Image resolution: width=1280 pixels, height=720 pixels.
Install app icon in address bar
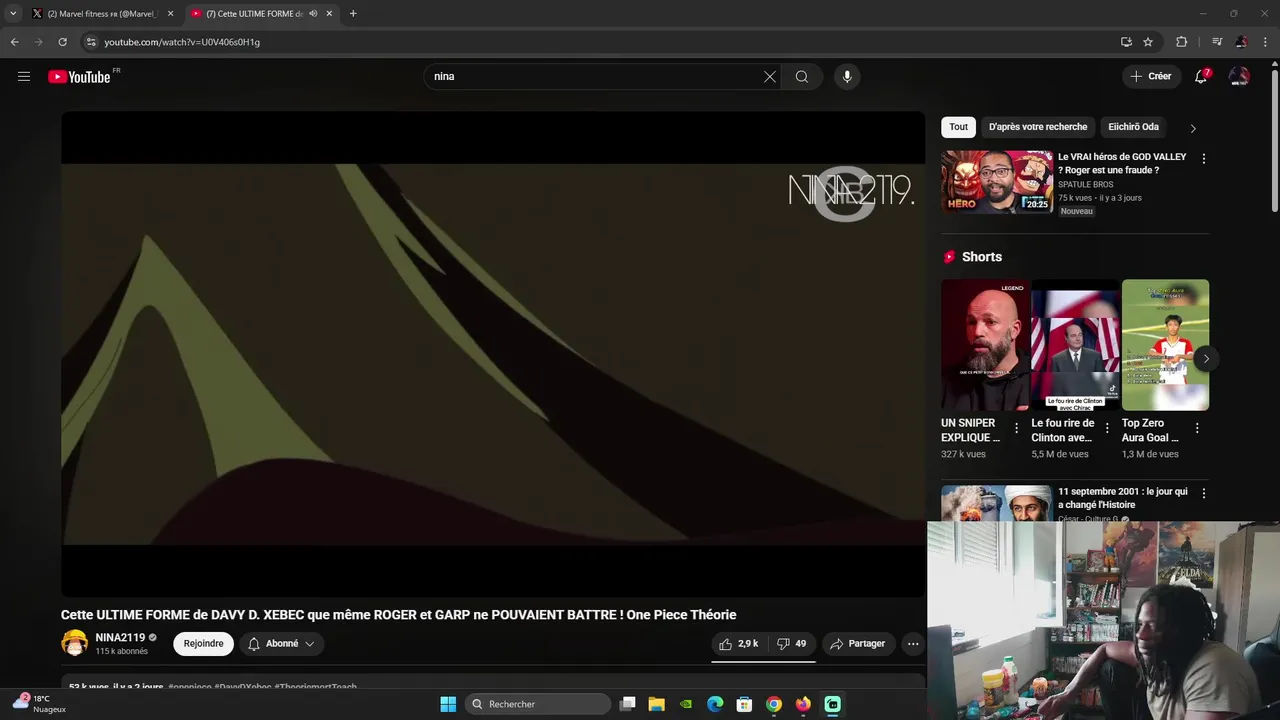point(1126,42)
